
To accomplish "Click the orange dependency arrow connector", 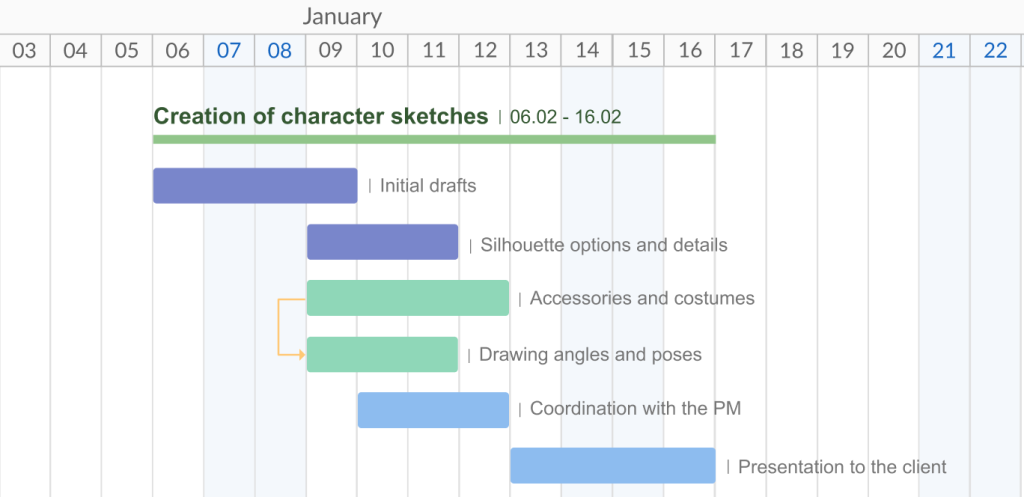I will click(280, 327).
